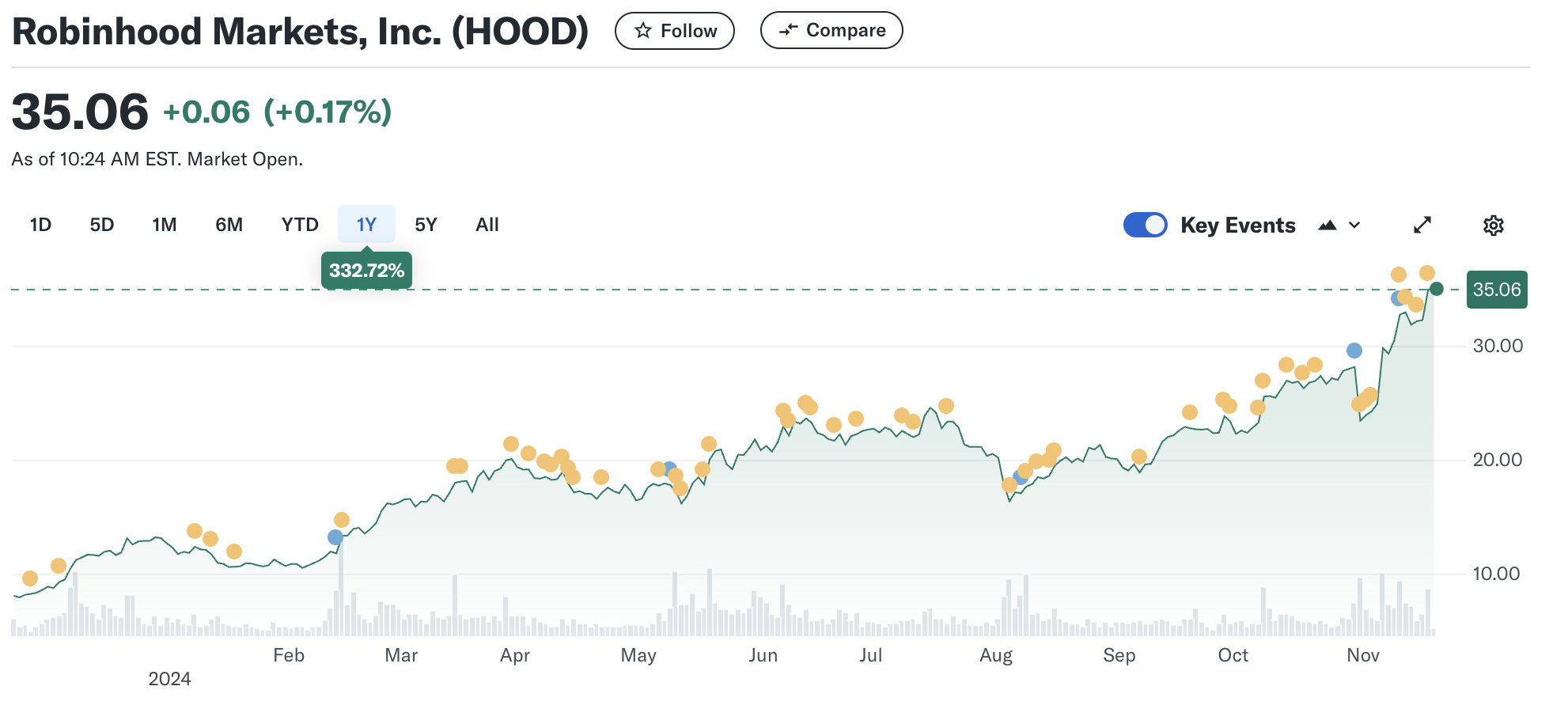Click the mountain chart type icon
Screen dimensions: 1568x709
[1327, 226]
